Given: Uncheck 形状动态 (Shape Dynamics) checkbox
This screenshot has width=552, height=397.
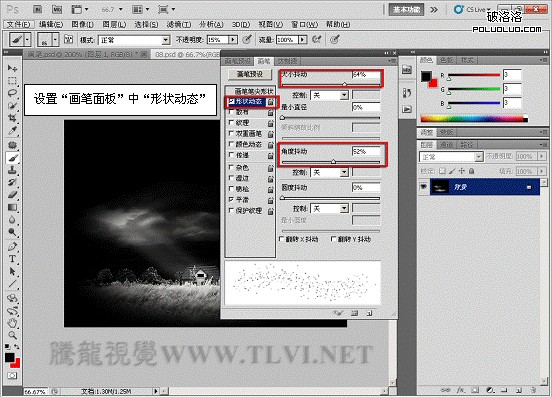Looking at the screenshot, I should click(231, 101).
